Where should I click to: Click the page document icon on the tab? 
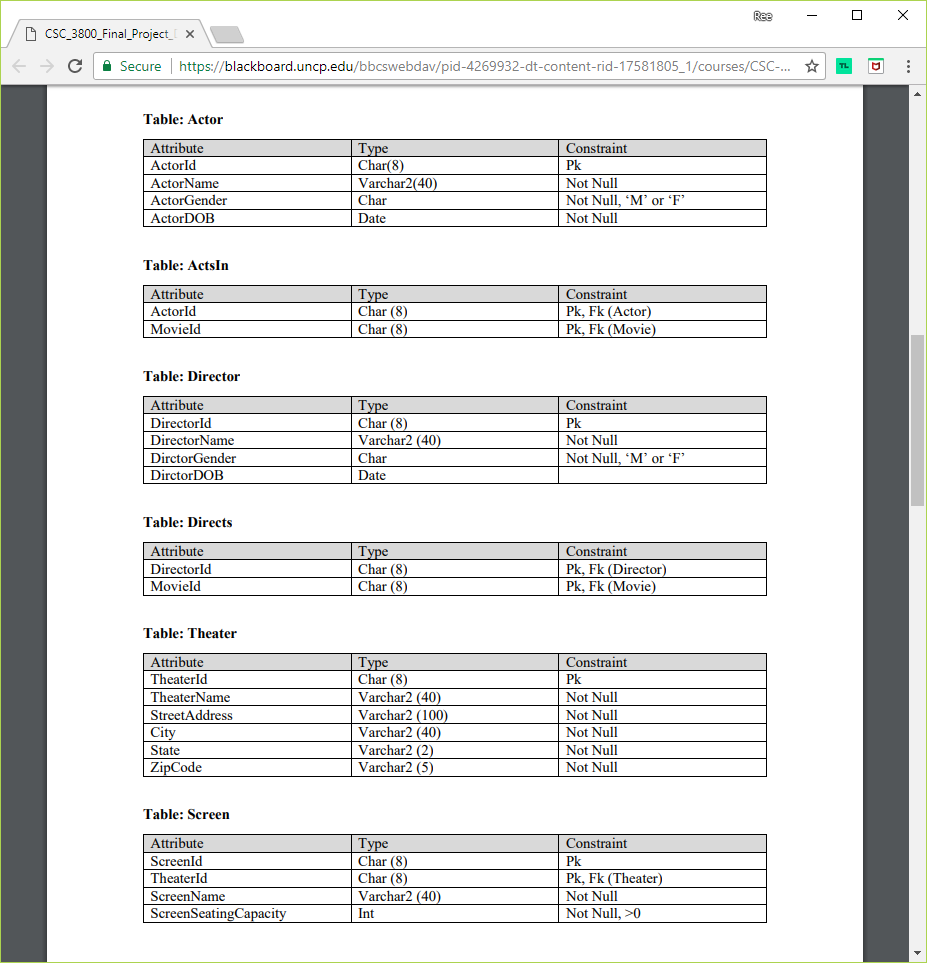34,32
